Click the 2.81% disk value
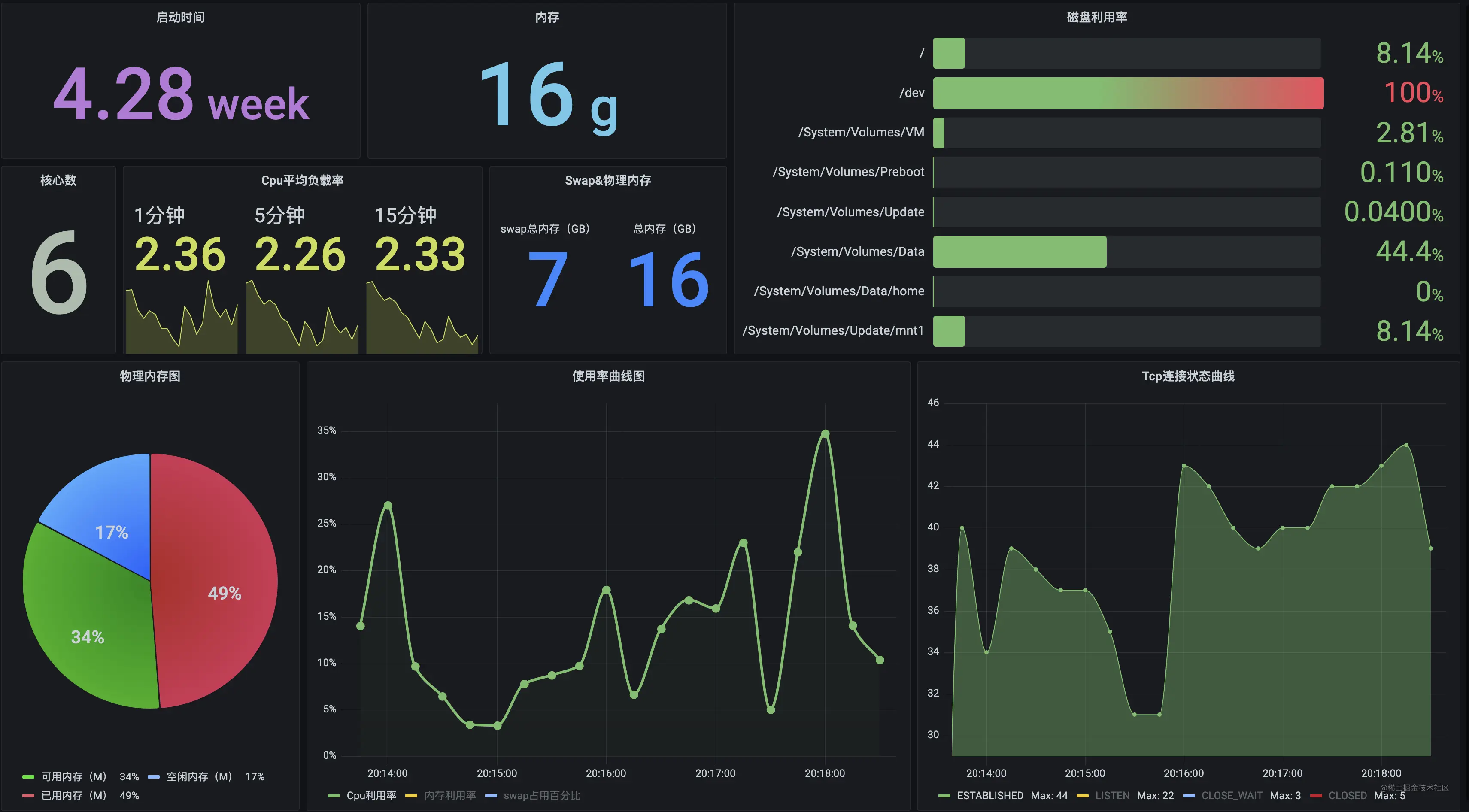The width and height of the screenshot is (1469, 812). point(1409,133)
